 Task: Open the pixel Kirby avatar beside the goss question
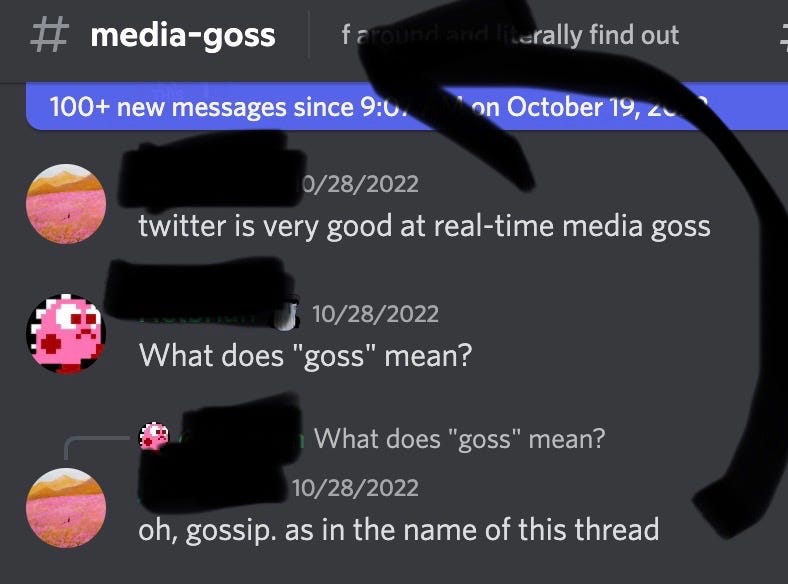pos(66,334)
